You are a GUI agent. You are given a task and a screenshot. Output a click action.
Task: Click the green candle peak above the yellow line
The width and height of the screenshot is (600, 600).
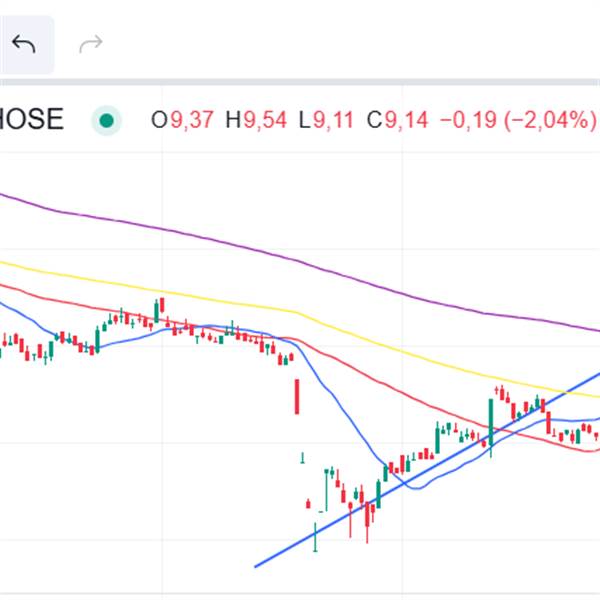(x=158, y=305)
